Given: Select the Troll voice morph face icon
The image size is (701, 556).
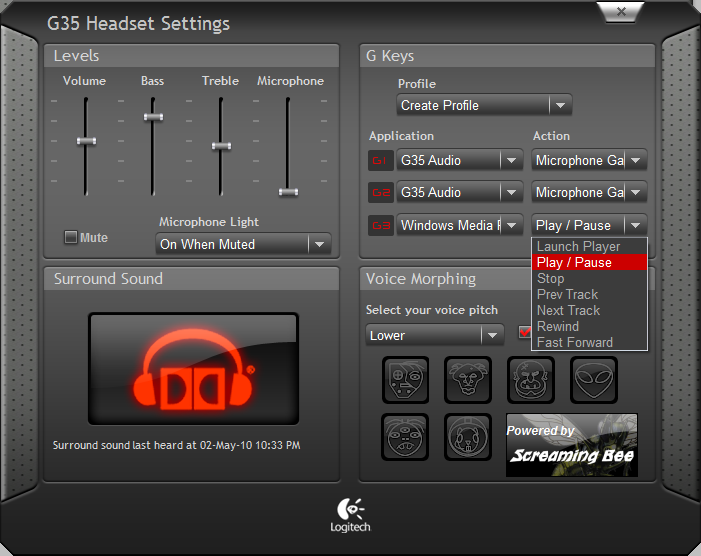Looking at the screenshot, I should [x=468, y=380].
